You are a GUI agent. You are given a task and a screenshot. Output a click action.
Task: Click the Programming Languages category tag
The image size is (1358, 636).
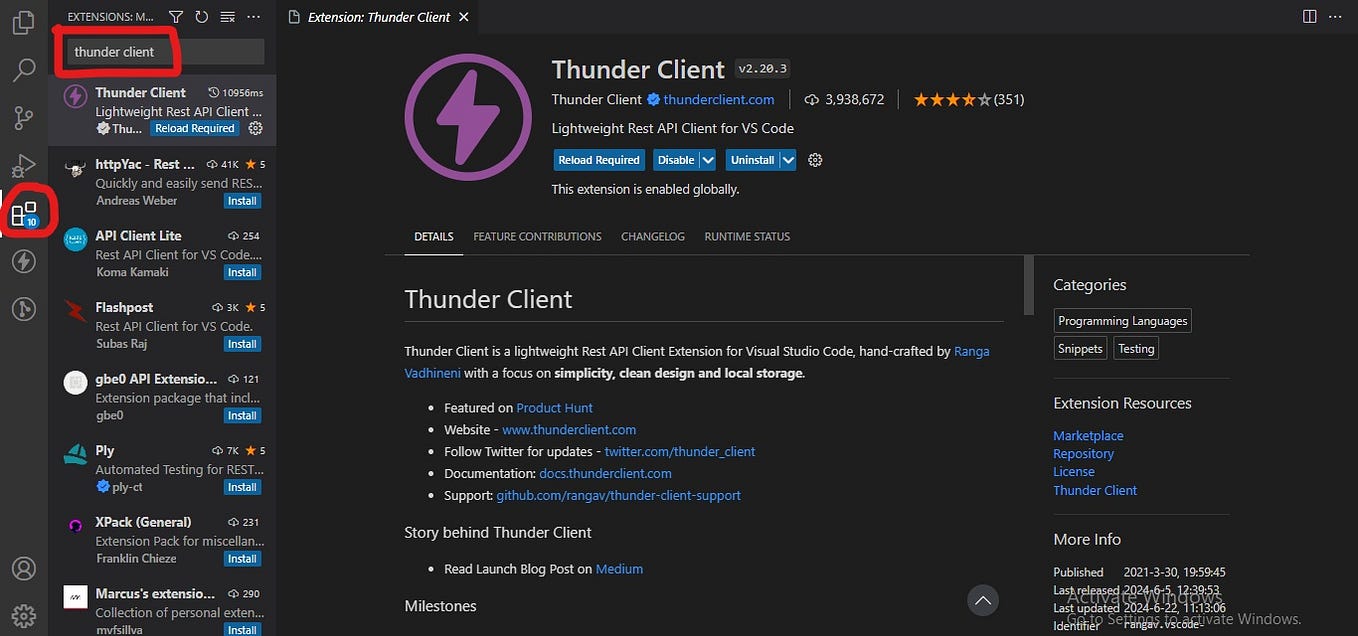click(1123, 321)
